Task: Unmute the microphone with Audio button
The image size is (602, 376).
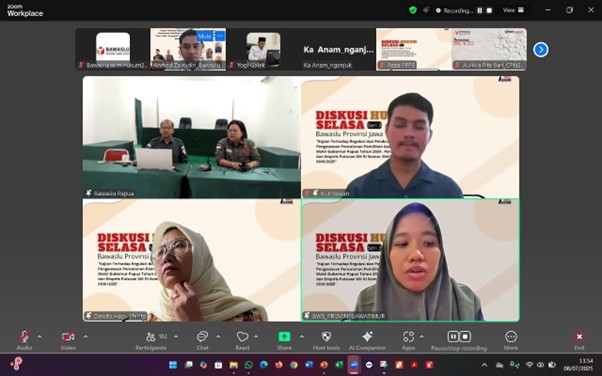Action: 24,340
